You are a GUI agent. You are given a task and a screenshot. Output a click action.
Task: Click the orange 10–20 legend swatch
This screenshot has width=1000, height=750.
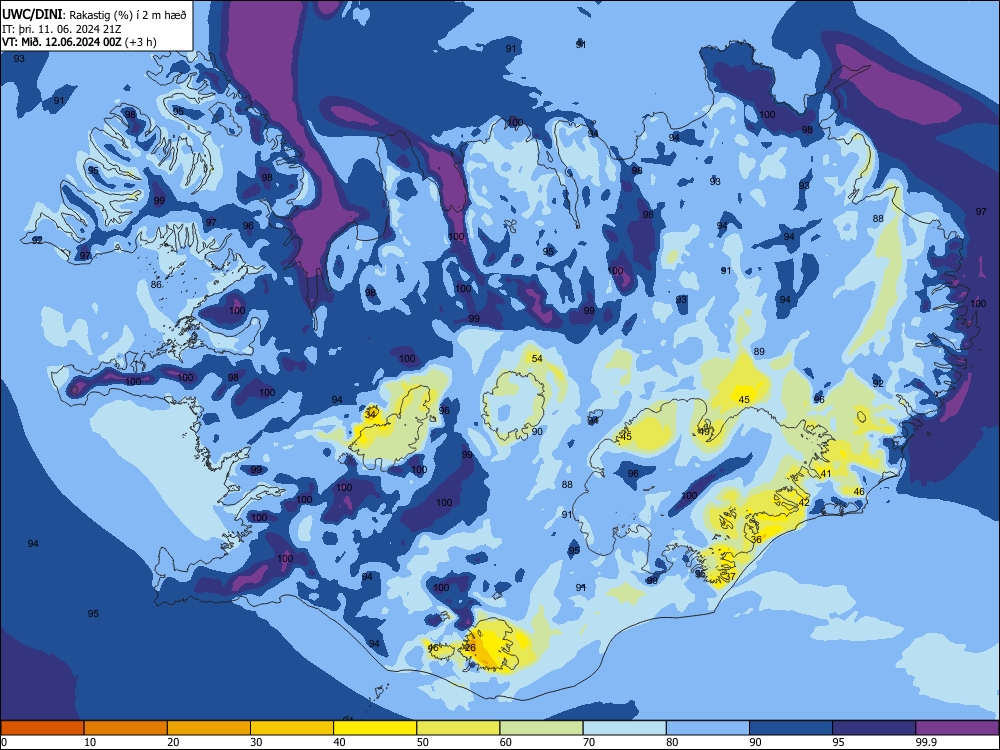[x=126, y=728]
